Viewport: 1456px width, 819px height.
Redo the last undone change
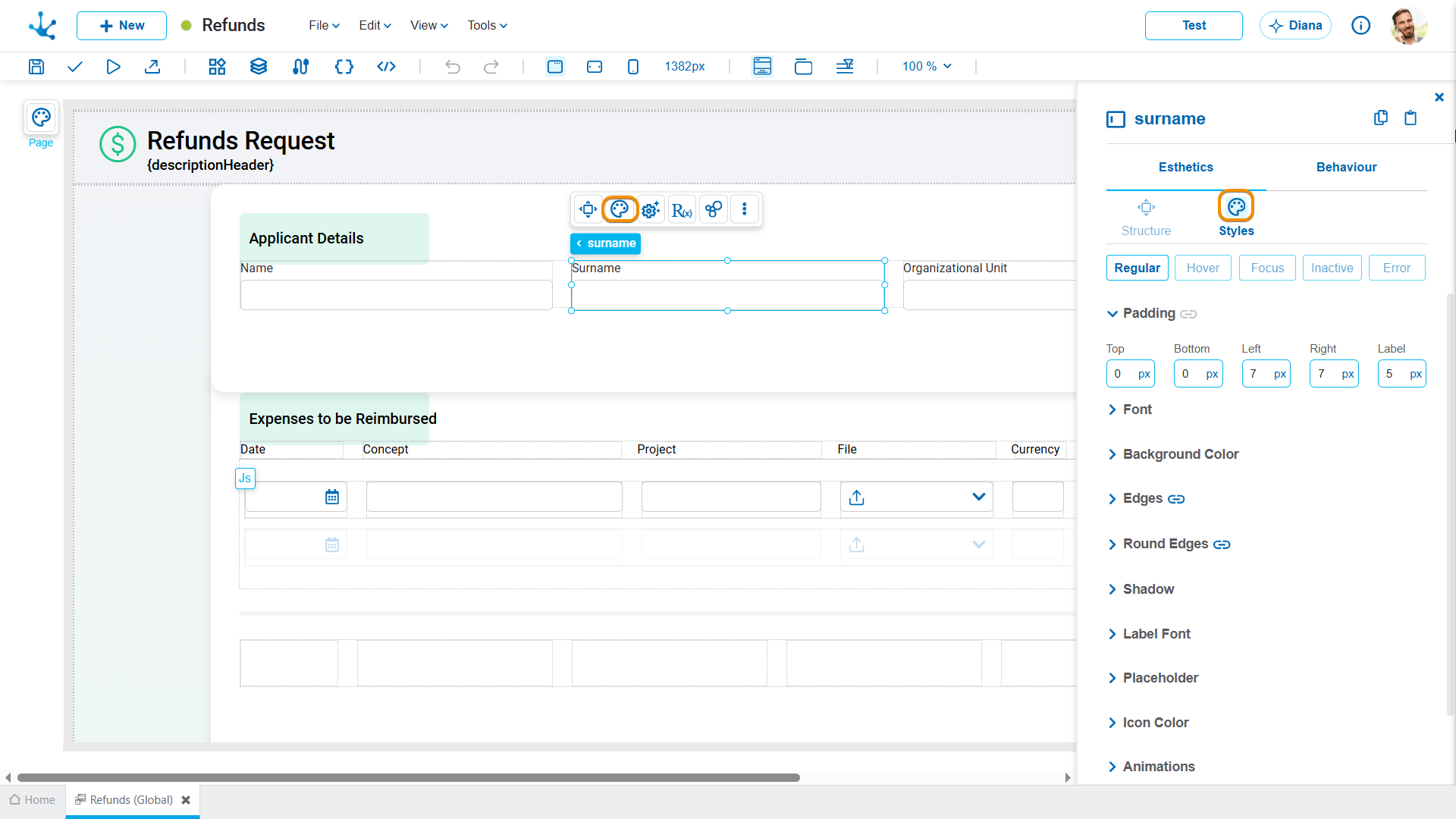tap(491, 67)
